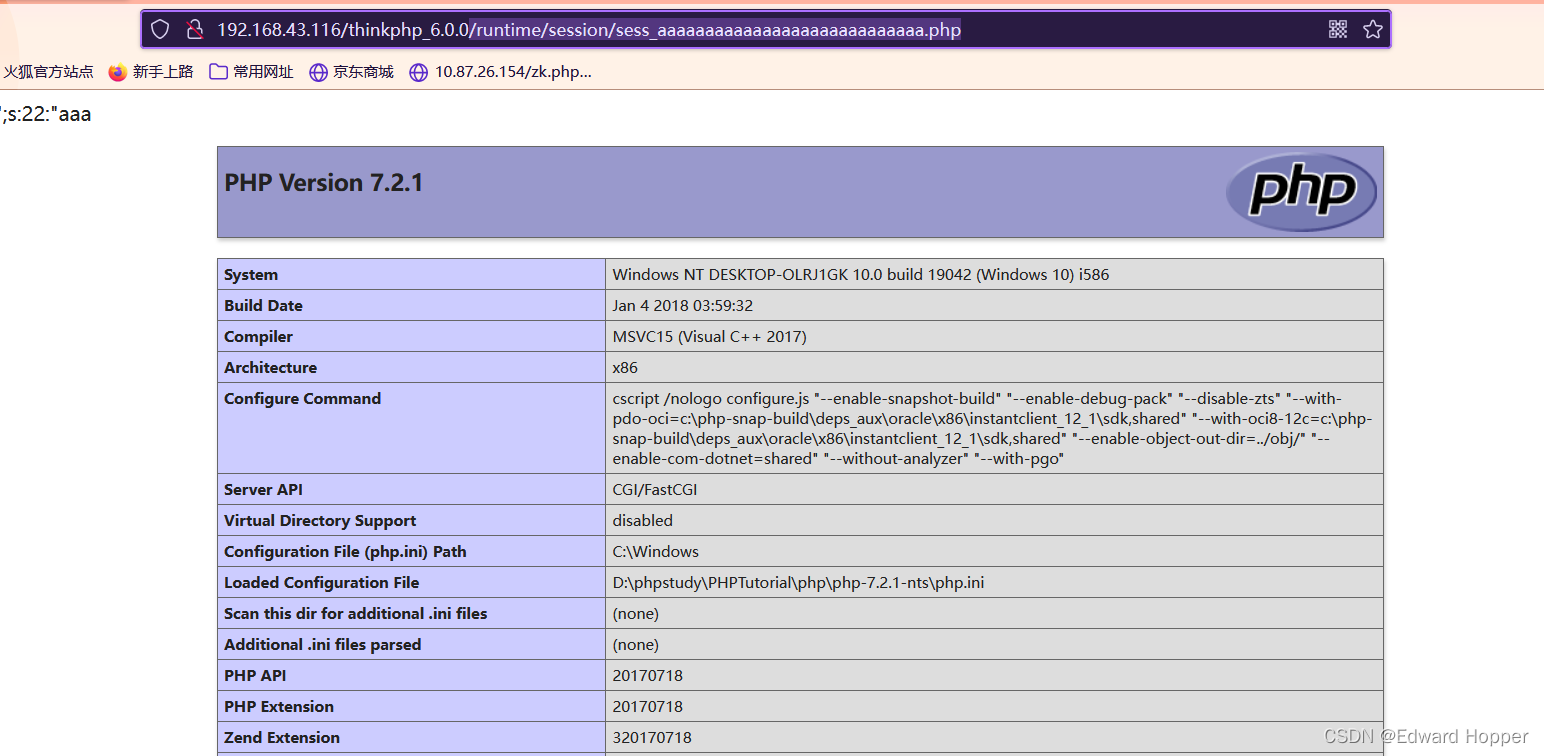Open the QR code icon in address bar
This screenshot has width=1544, height=756.
click(1338, 29)
